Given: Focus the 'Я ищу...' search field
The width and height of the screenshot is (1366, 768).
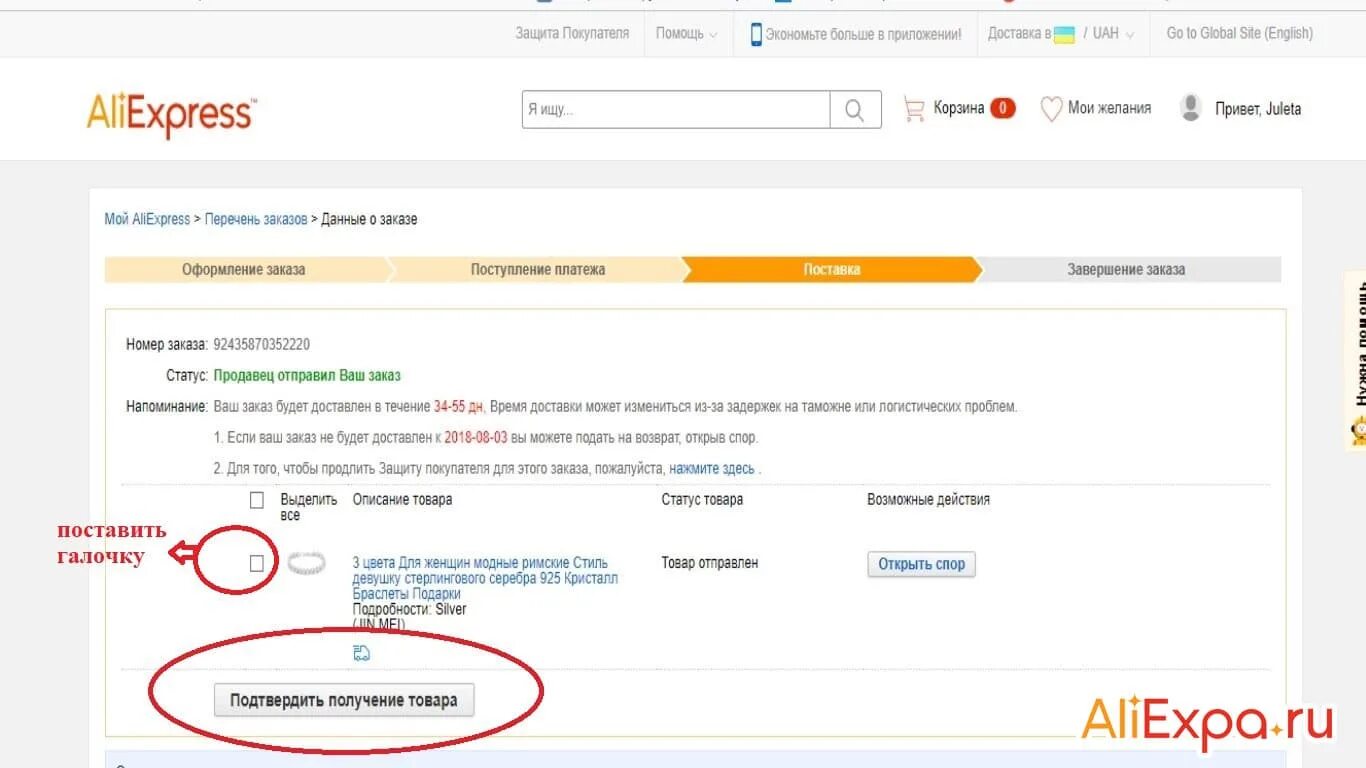Looking at the screenshot, I should pos(676,110).
